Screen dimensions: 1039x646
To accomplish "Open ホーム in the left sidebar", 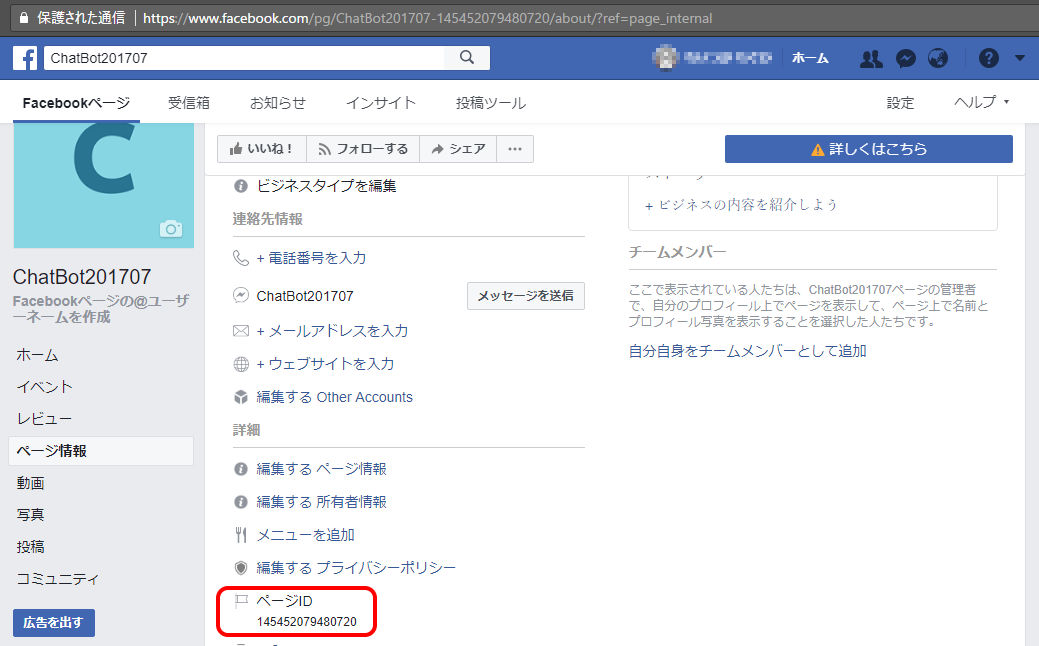I will click(37, 355).
